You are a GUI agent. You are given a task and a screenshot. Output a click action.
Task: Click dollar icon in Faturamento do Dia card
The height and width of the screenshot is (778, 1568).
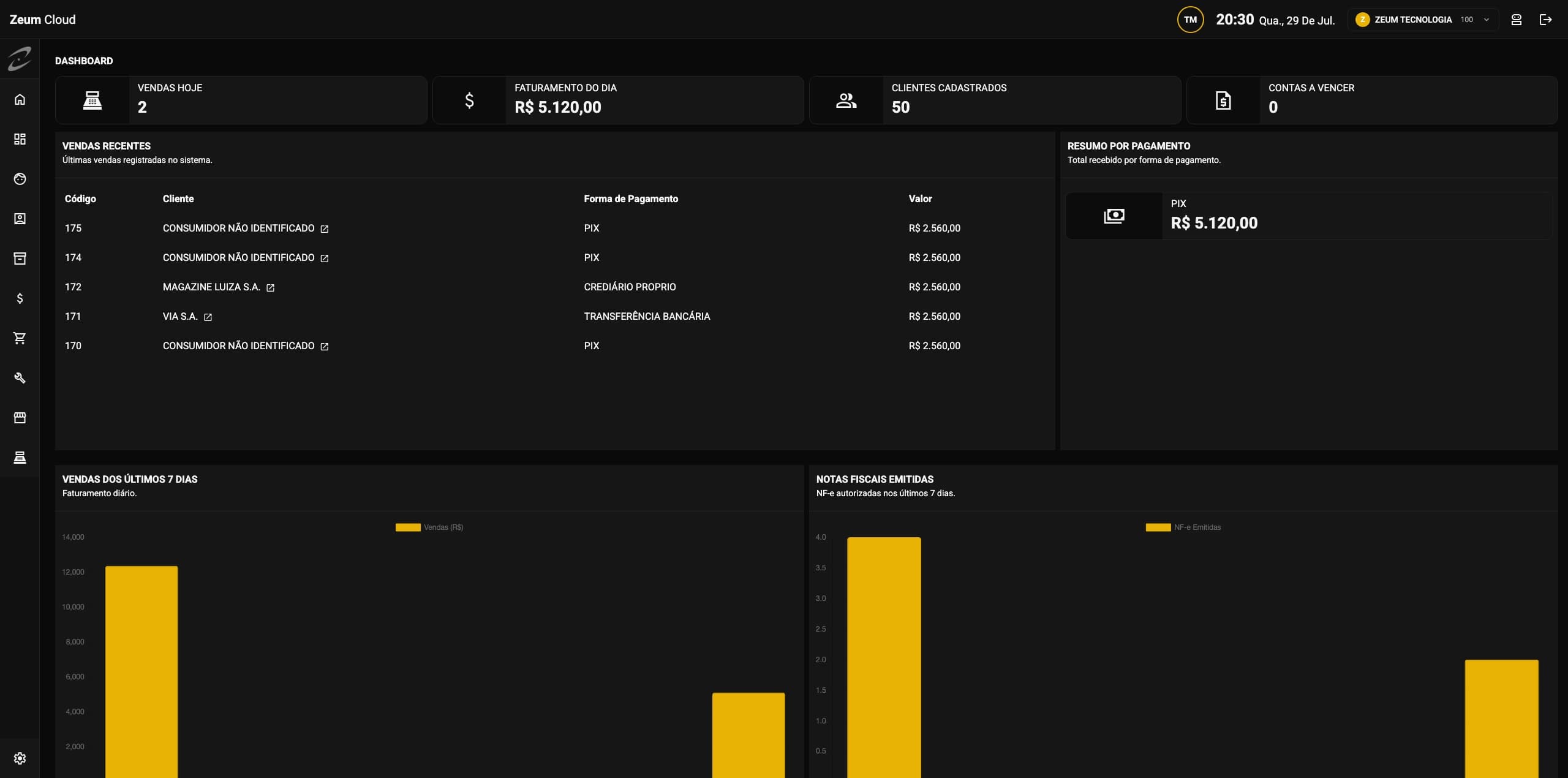(x=469, y=100)
